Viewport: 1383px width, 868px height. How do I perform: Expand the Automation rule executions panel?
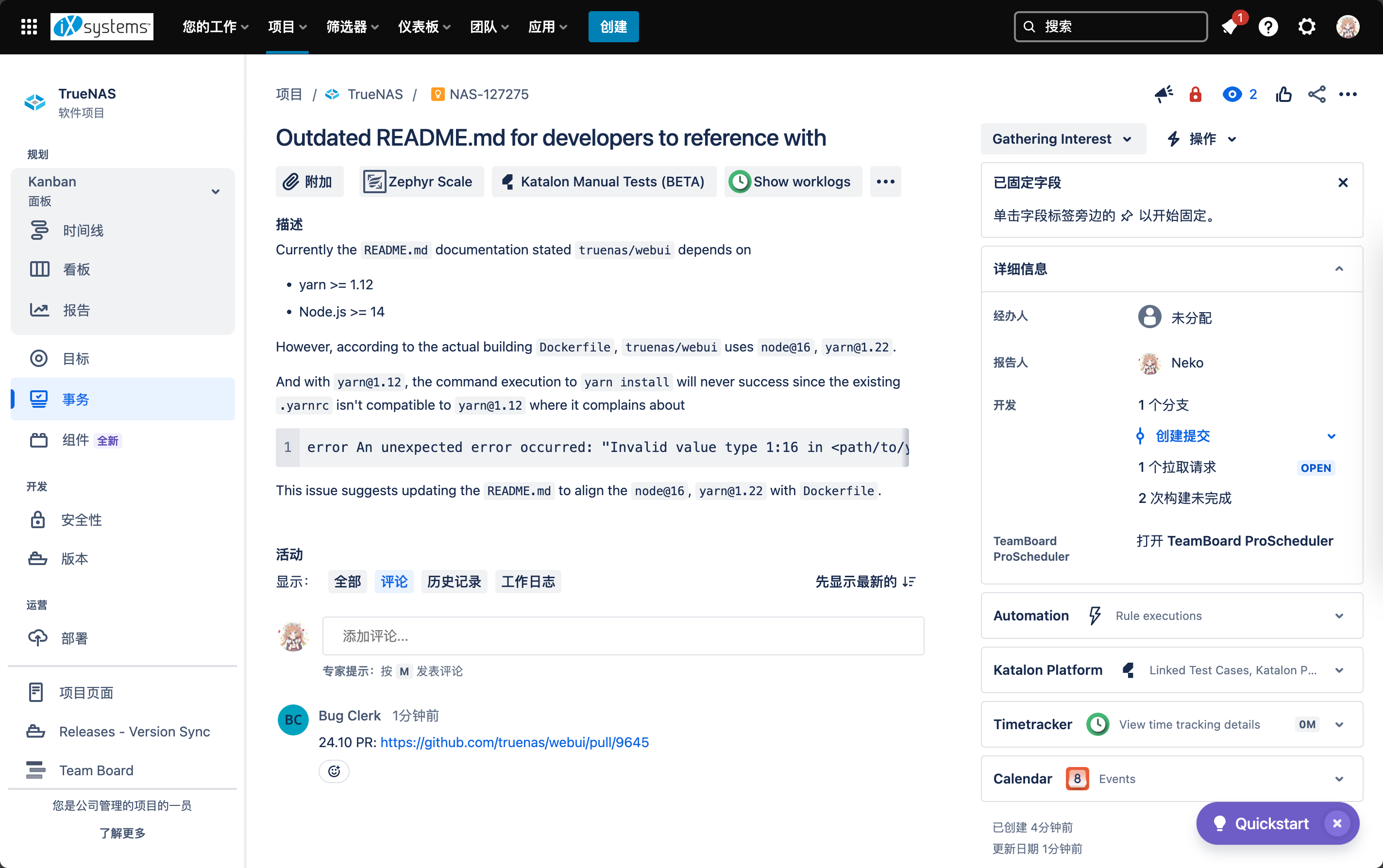pos(1339,616)
